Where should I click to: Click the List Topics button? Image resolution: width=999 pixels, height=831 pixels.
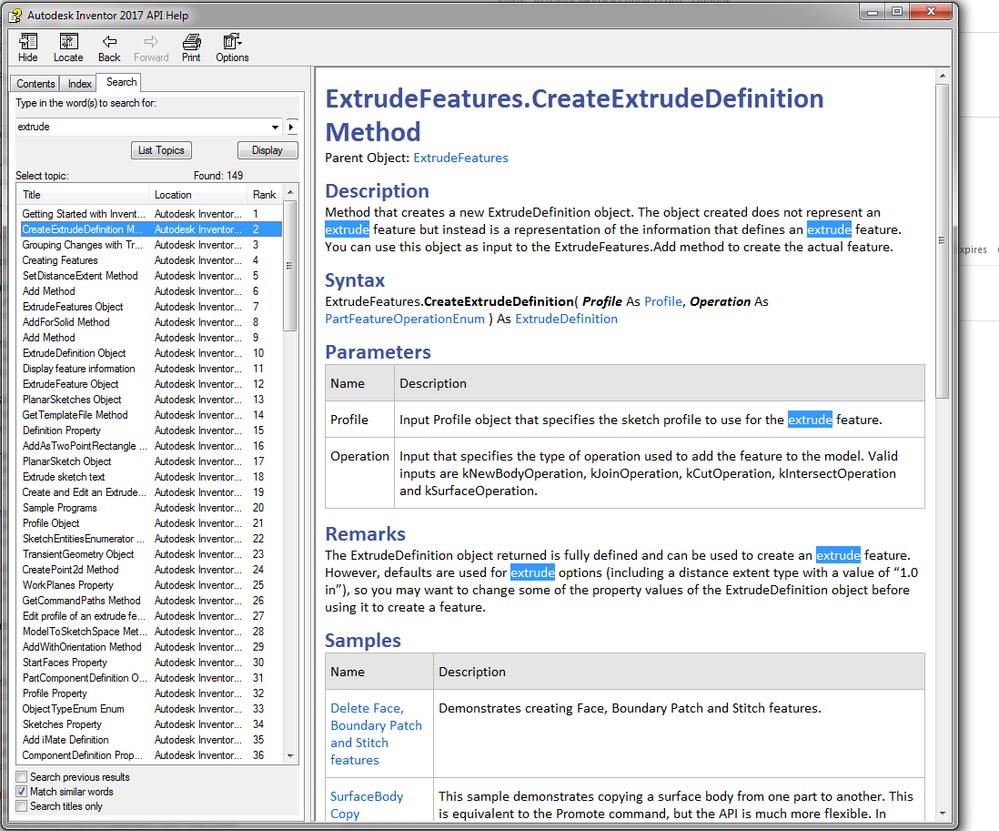point(161,150)
